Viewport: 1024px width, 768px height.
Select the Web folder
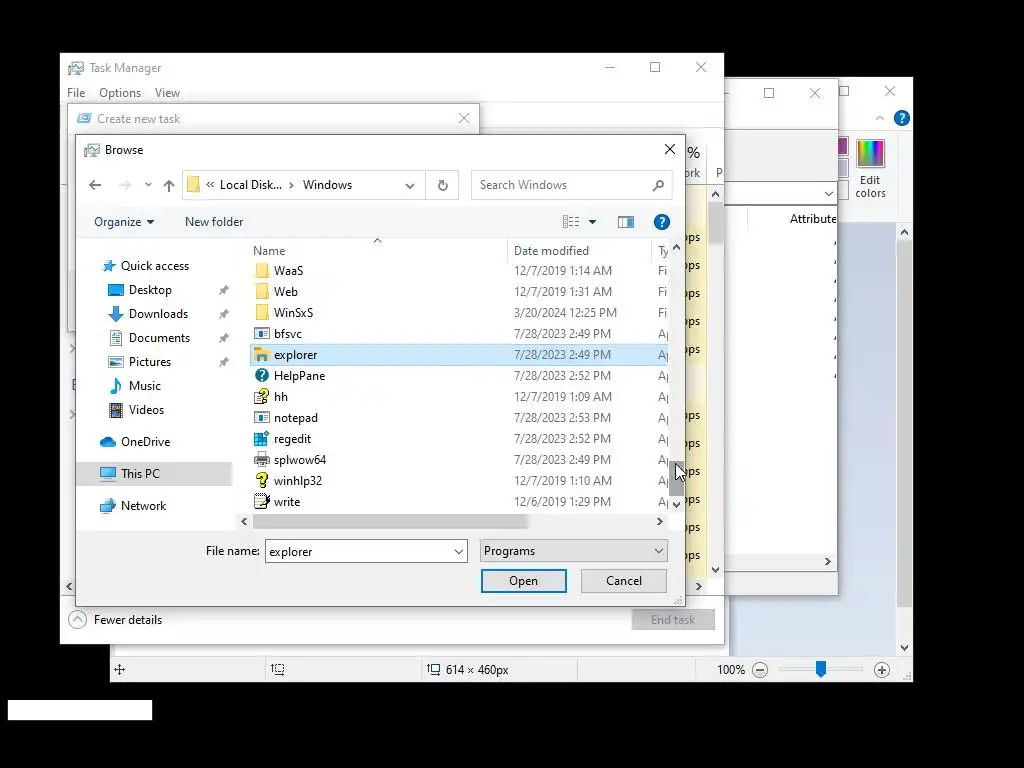[x=459, y=291]
